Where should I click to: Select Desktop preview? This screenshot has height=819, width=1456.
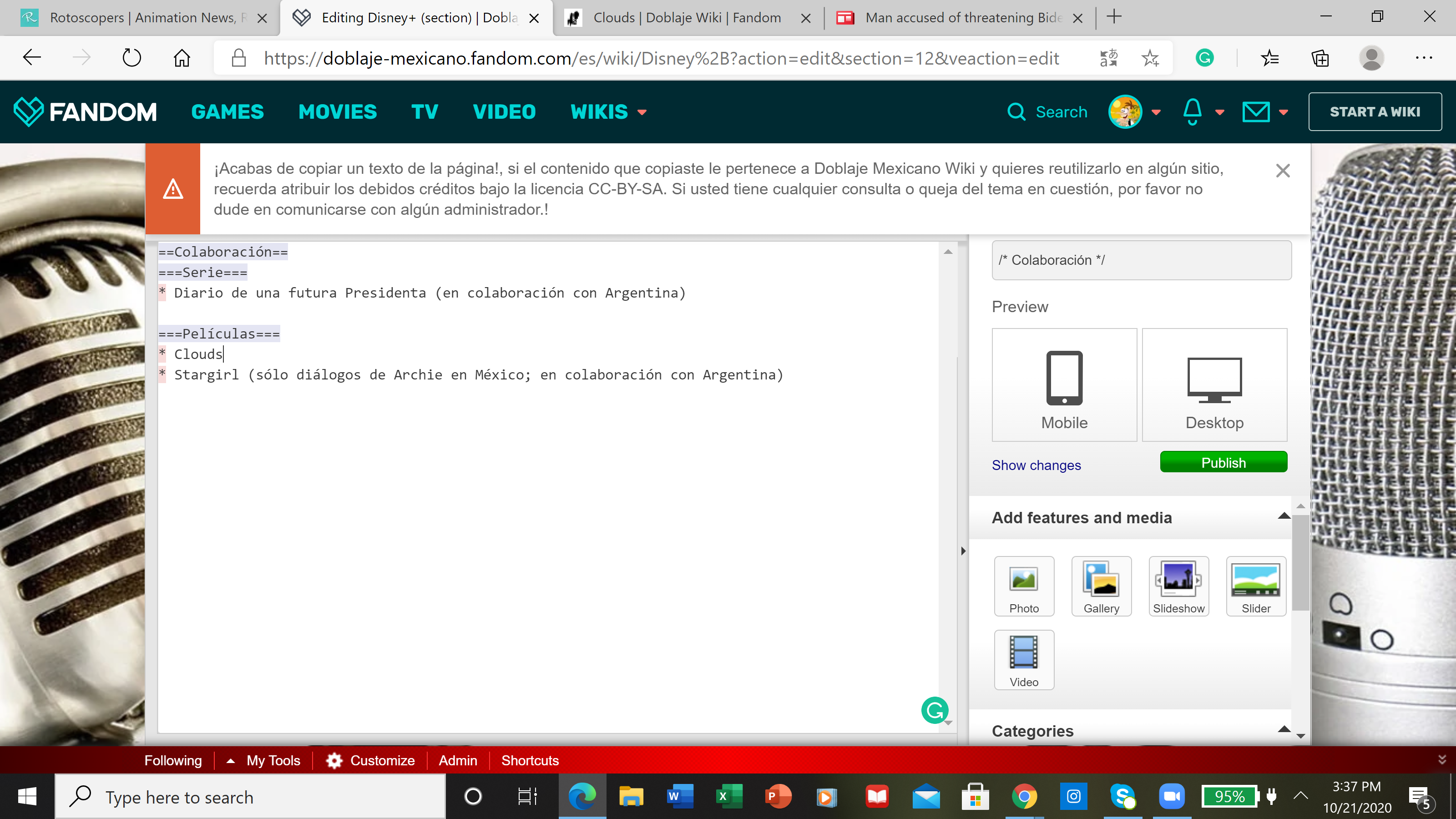tap(1214, 385)
